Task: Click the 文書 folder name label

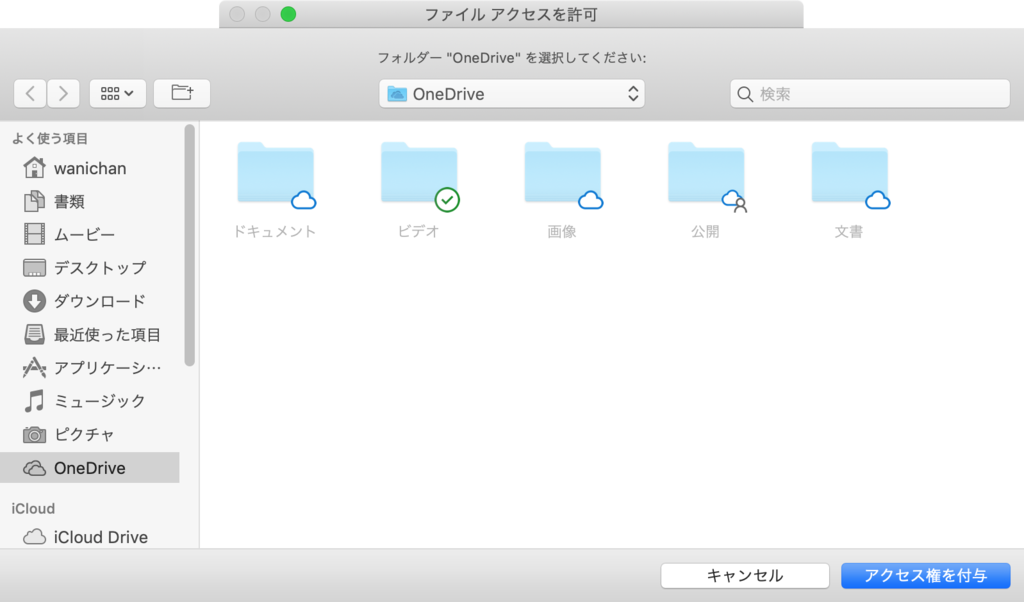Action: [x=849, y=232]
